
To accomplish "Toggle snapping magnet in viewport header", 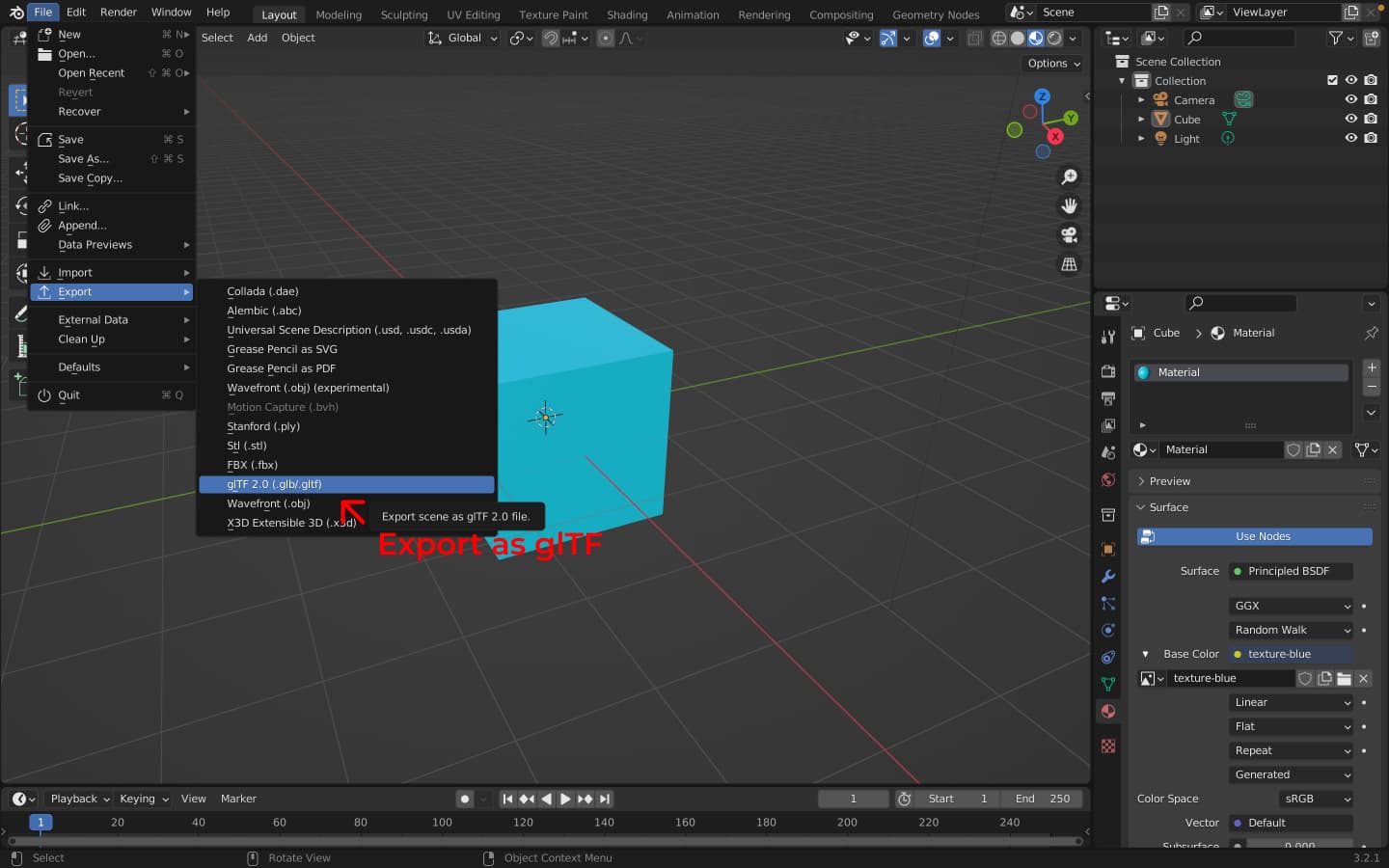I will pos(550,39).
